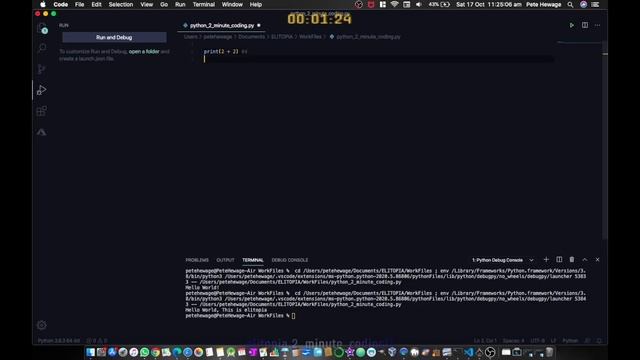Select the TERMINAL panel tab
Screen dimensions: 640x360
pos(253,260)
